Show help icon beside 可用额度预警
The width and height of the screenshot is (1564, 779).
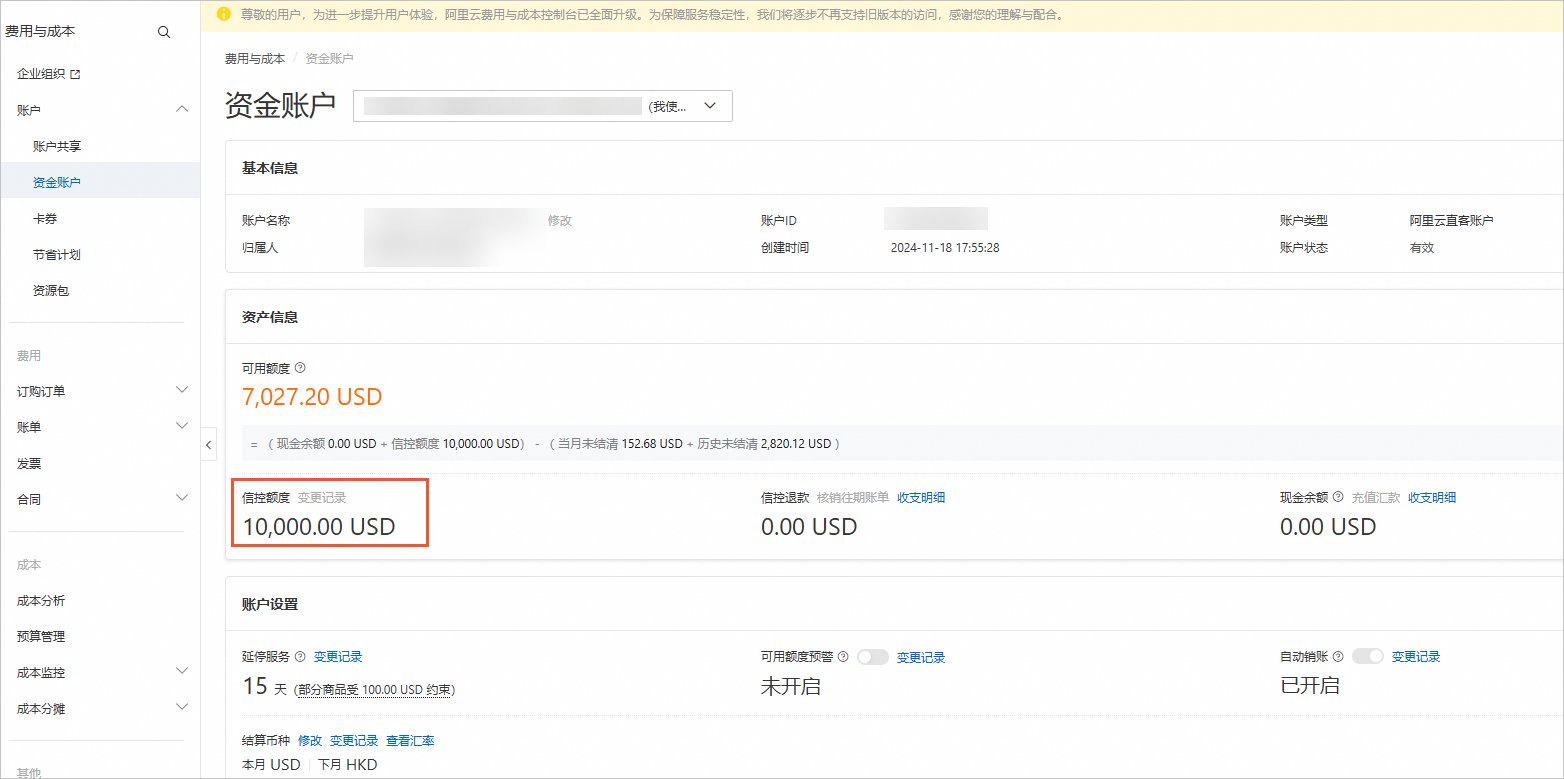click(843, 657)
